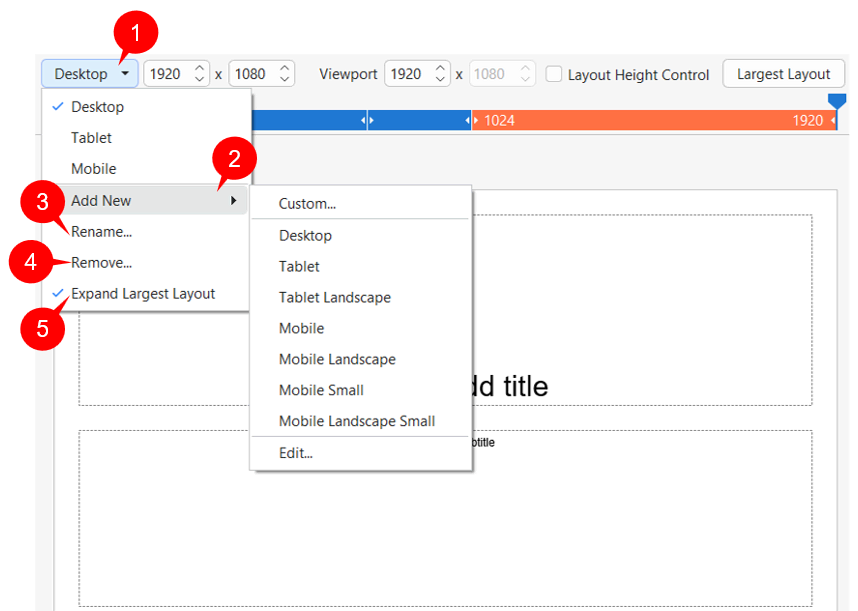
Task: Decrease layout height with the 1080 stepper
Action: point(283,79)
